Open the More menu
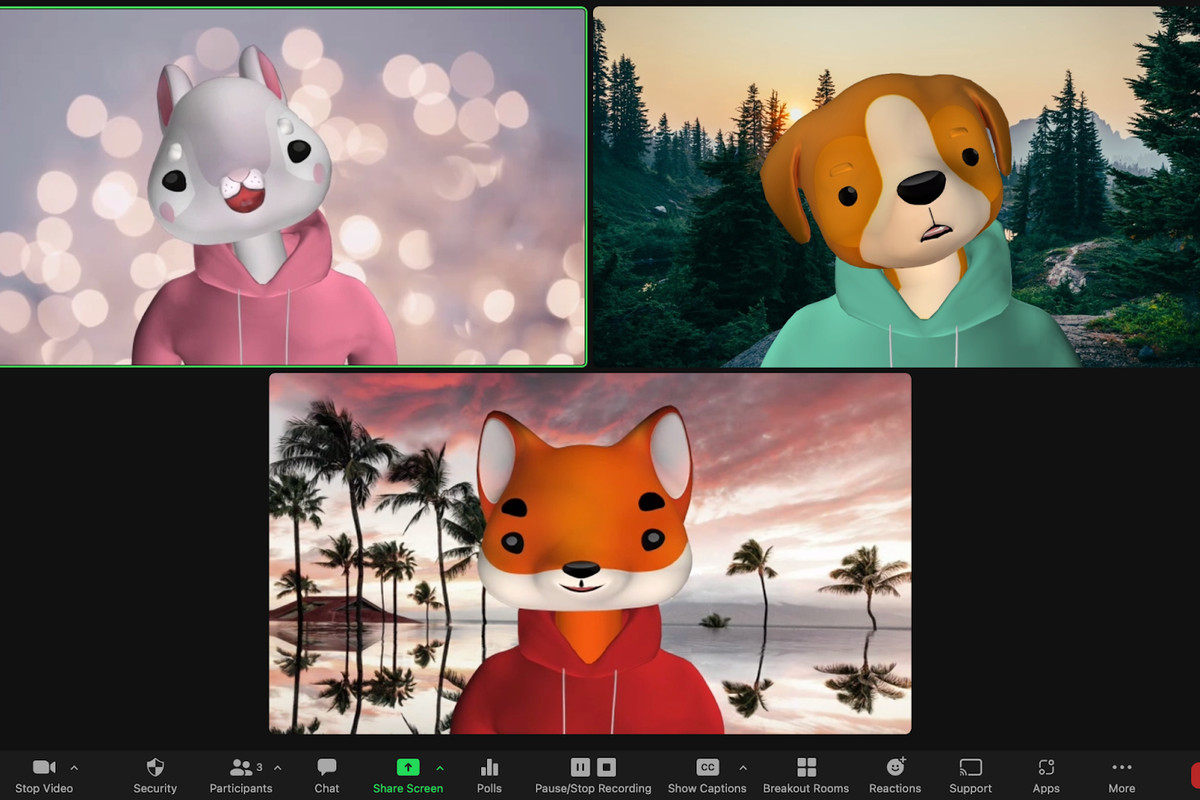This screenshot has width=1200, height=800. pyautogui.click(x=1121, y=766)
